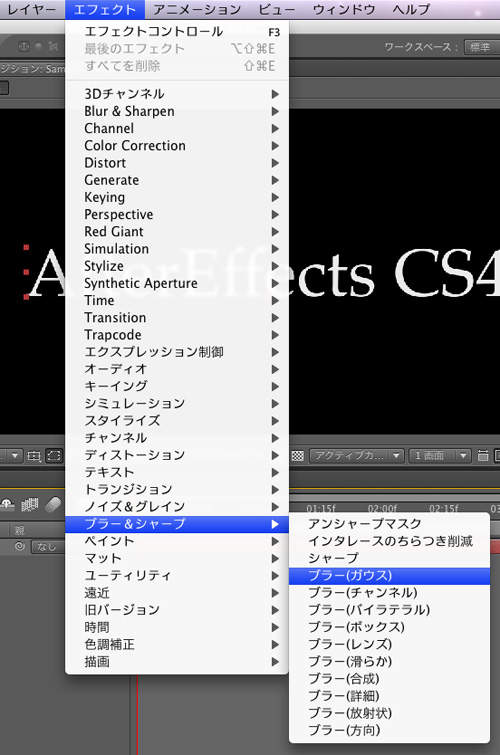Image resolution: width=500 pixels, height=755 pixels.
Task: Enable frame blending filmstrip icon in timeline
Action: coord(30,505)
